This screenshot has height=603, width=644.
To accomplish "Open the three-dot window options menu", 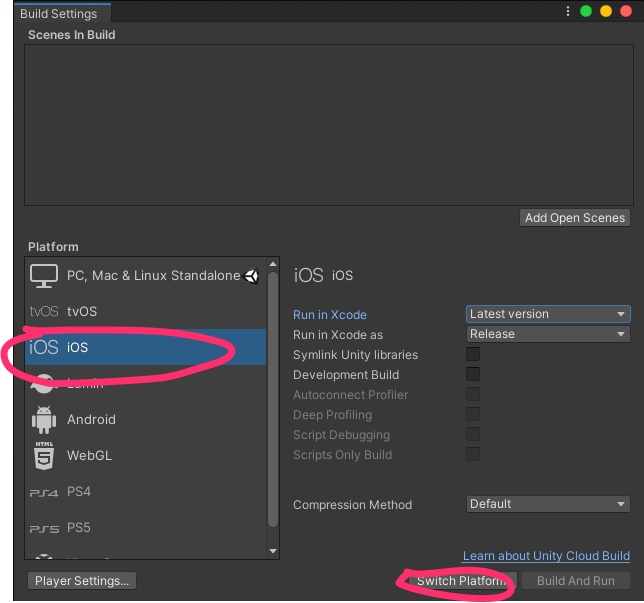I will 568,11.
